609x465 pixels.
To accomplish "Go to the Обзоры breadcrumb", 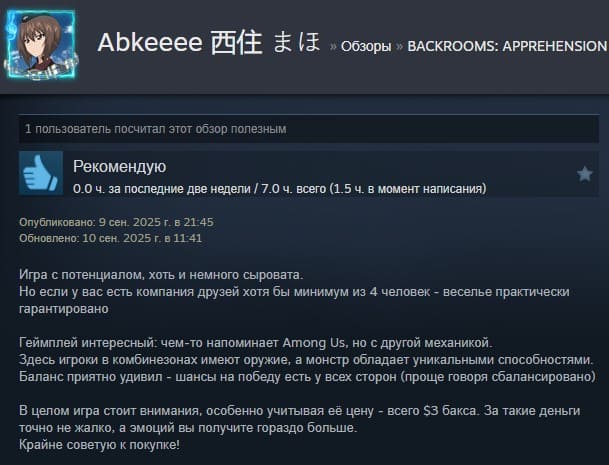I will [366, 46].
